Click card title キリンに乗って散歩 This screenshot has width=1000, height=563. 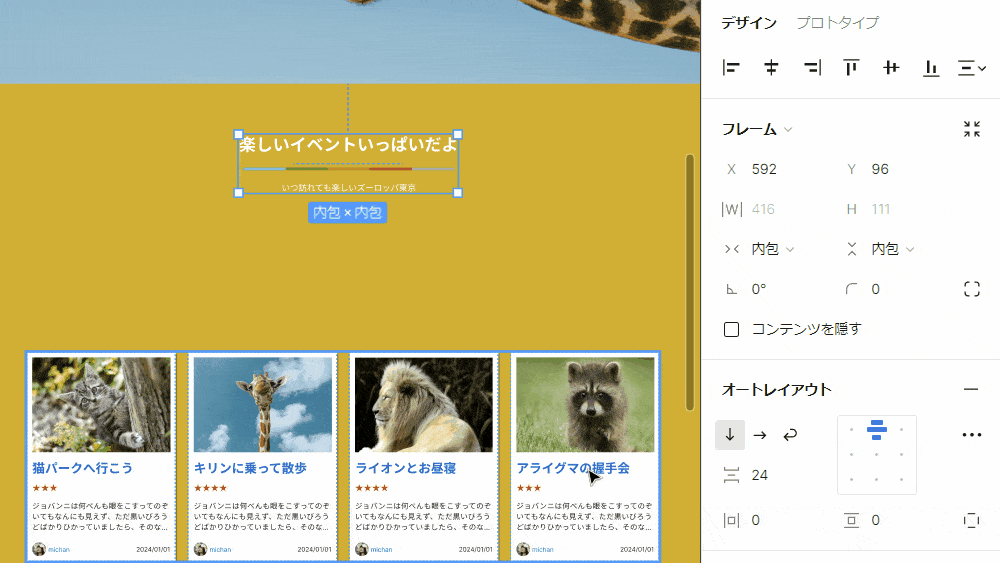coord(251,469)
